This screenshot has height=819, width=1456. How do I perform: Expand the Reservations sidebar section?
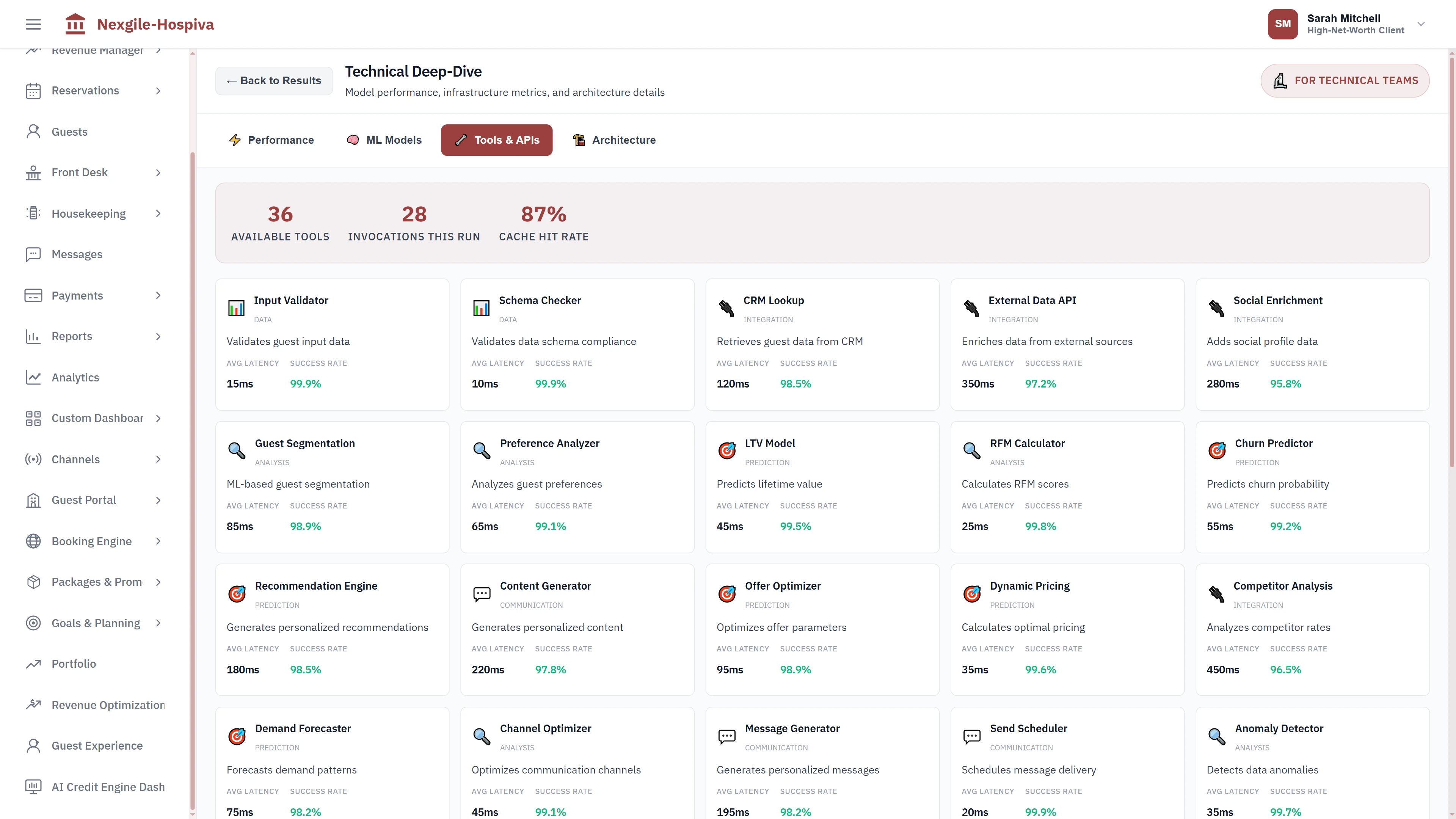point(158,91)
